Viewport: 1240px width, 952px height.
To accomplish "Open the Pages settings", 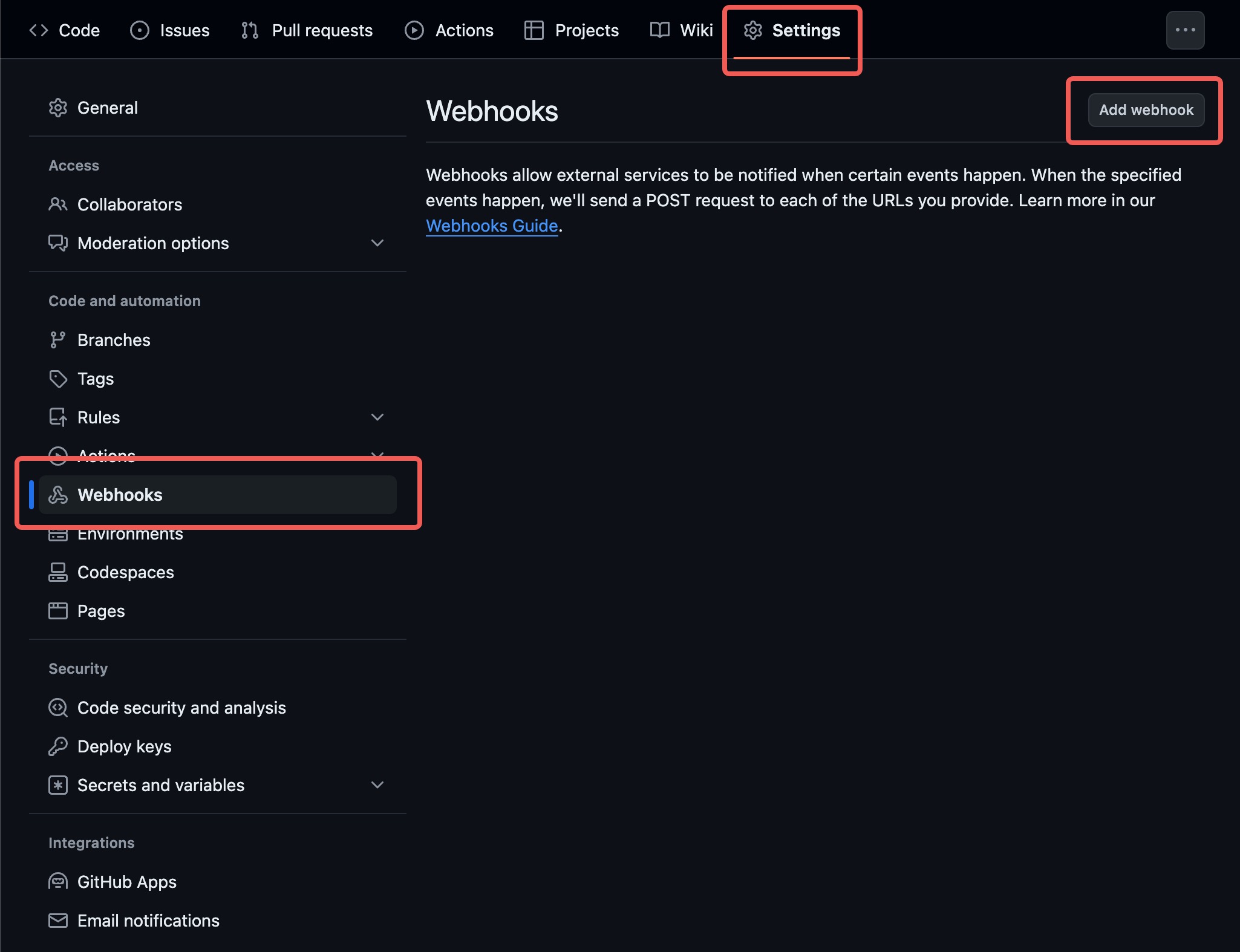I will (x=218, y=611).
